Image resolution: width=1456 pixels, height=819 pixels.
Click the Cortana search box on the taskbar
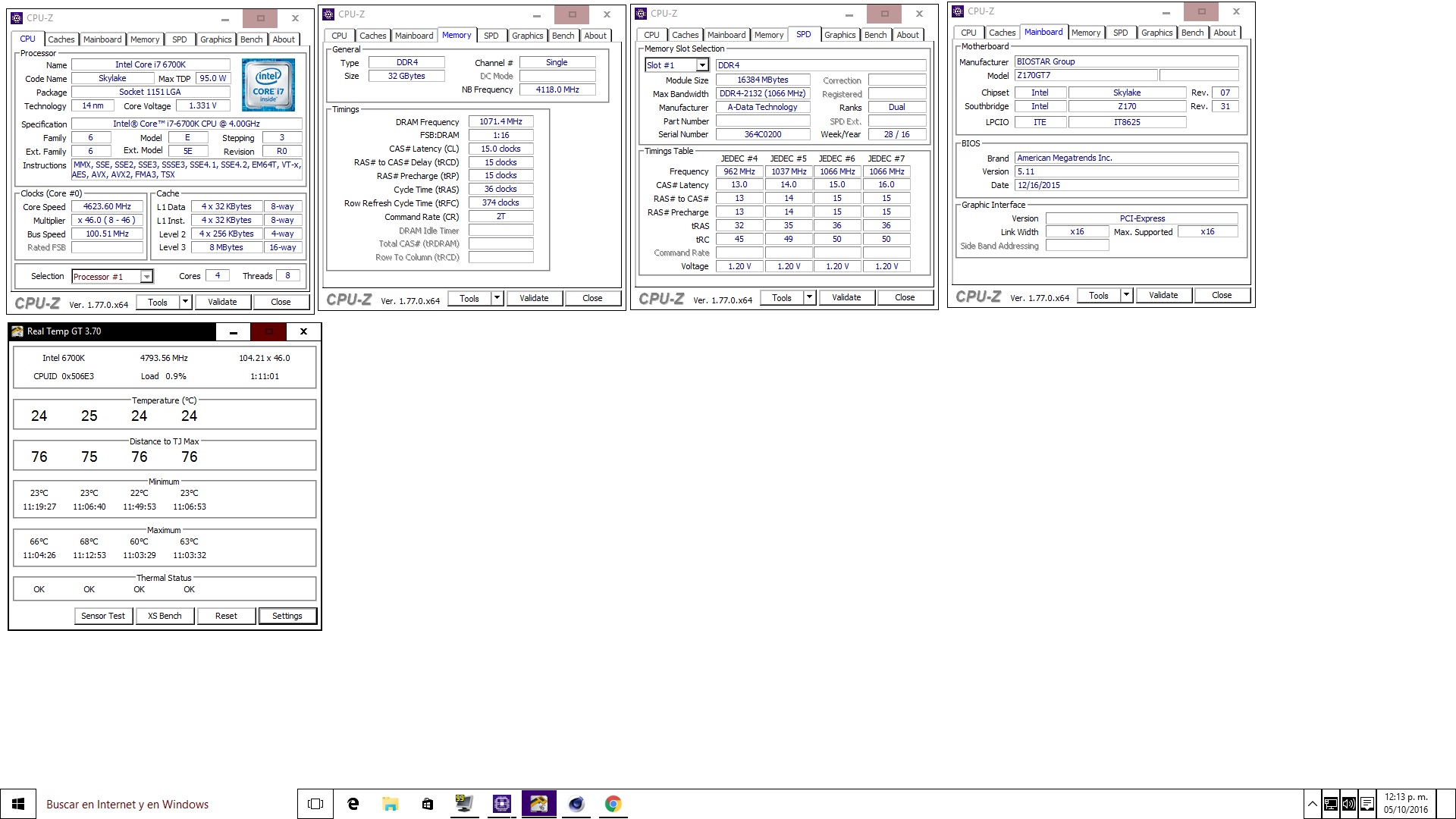pyautogui.click(x=167, y=804)
